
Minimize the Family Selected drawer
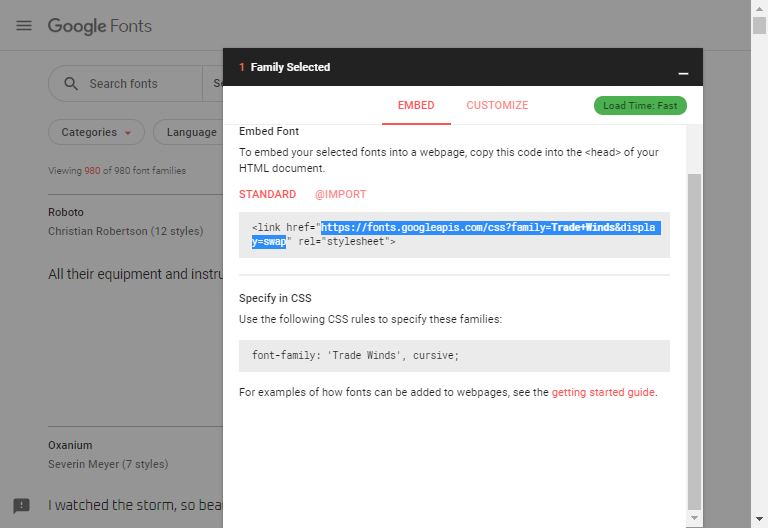click(x=683, y=73)
